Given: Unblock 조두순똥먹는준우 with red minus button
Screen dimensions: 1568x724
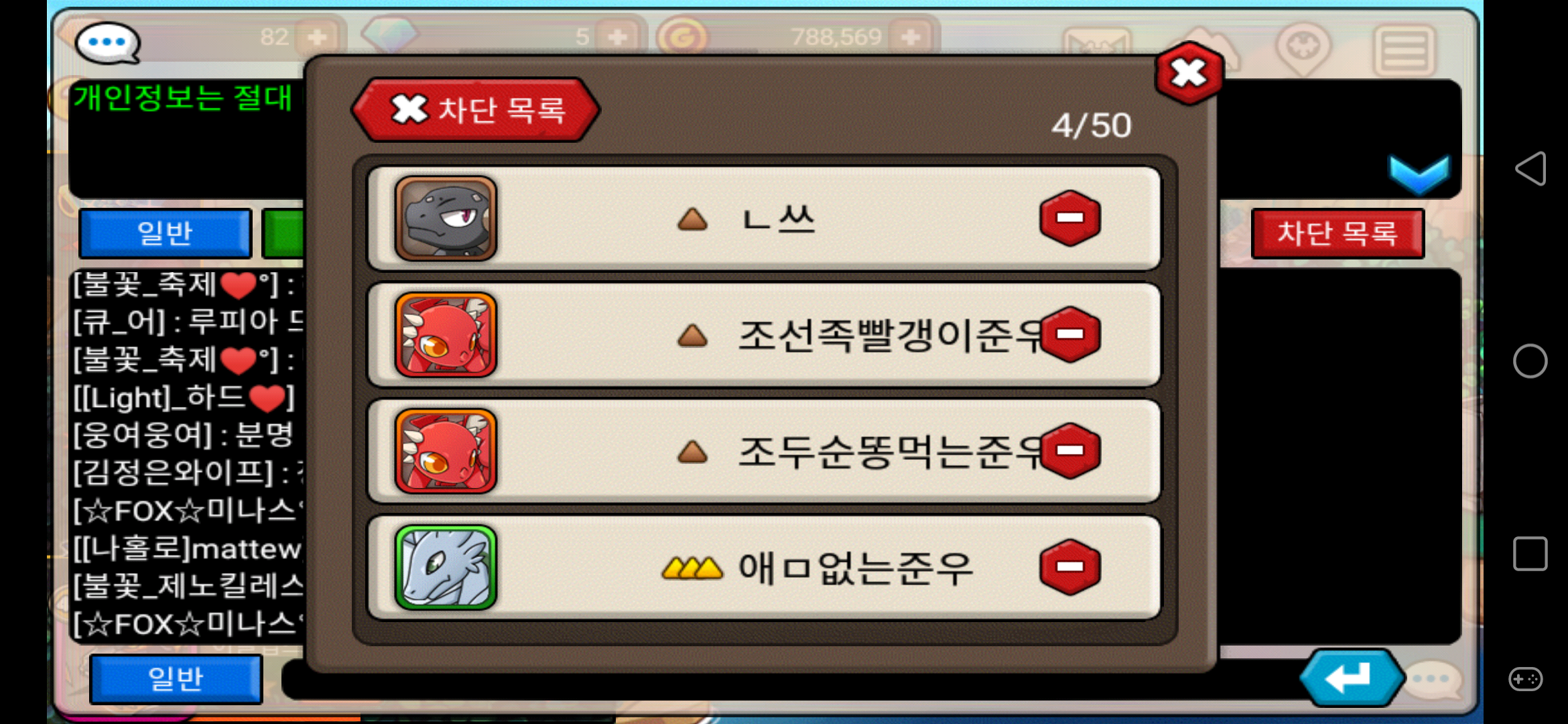Looking at the screenshot, I should coord(1069,450).
